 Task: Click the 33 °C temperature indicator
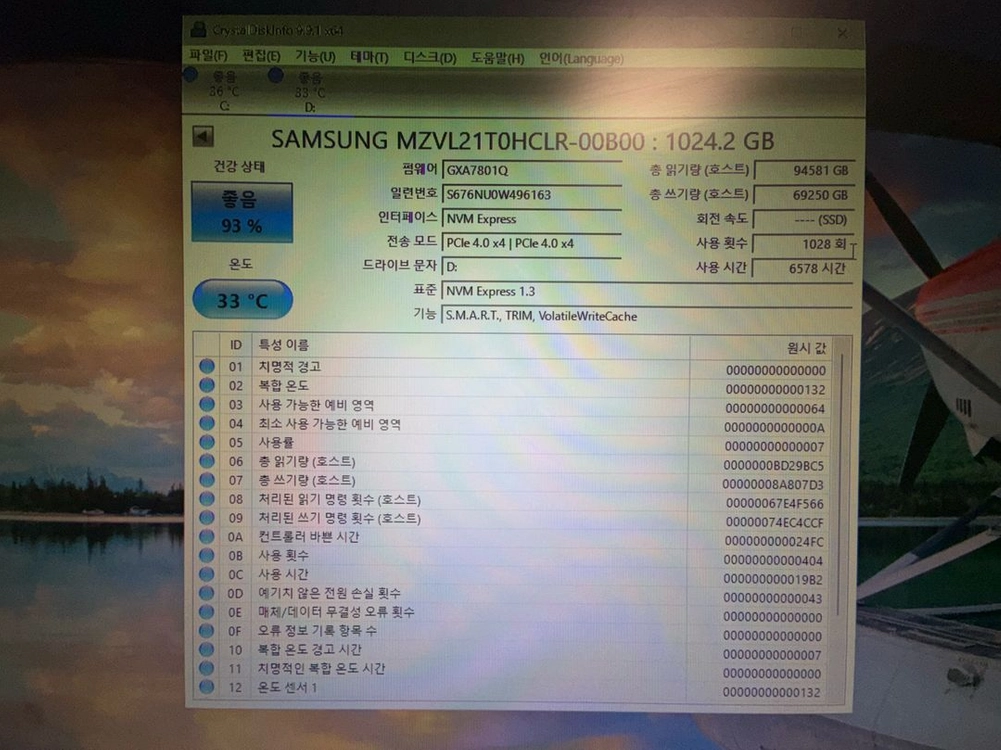click(243, 299)
